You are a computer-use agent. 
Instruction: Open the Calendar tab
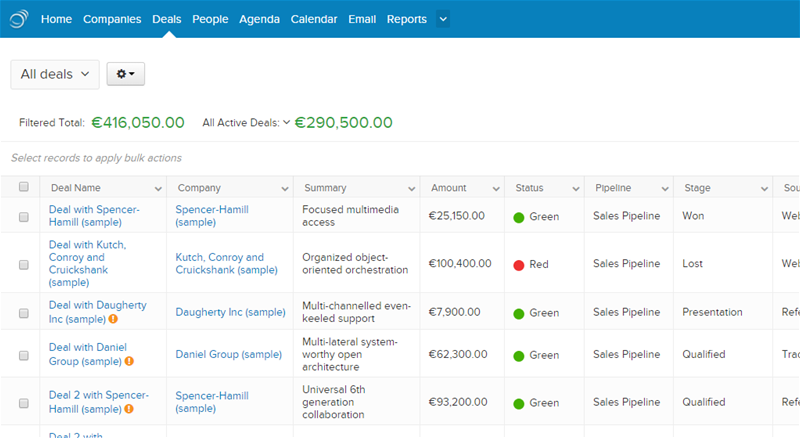(314, 19)
